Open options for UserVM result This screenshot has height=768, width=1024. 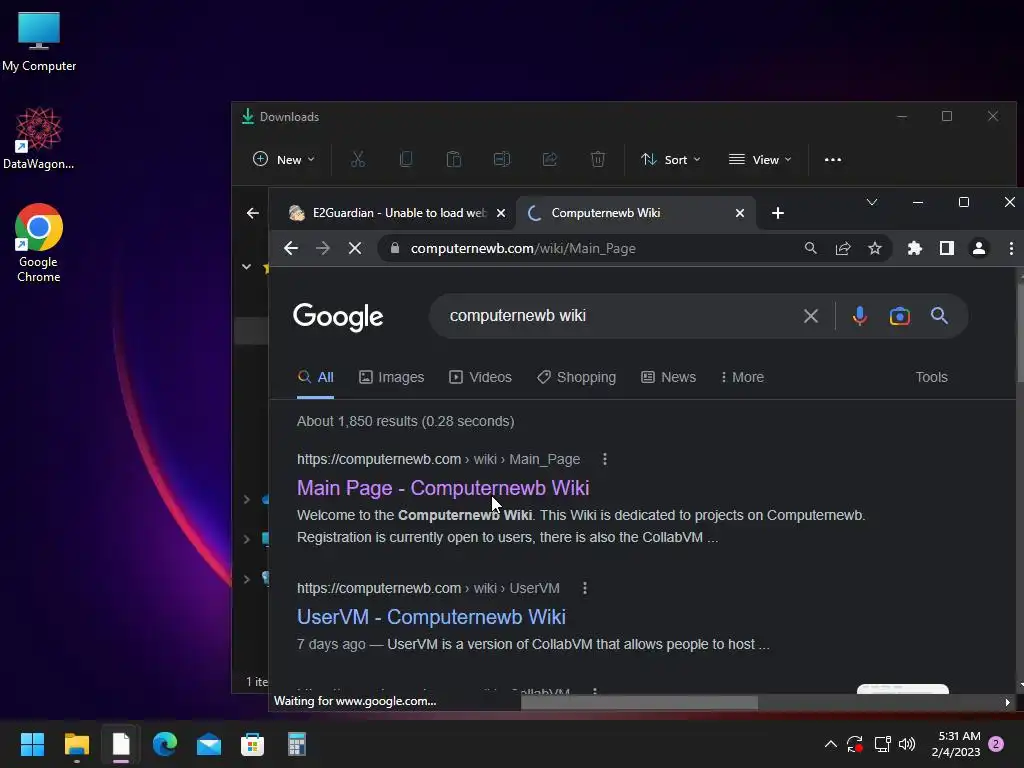584,588
